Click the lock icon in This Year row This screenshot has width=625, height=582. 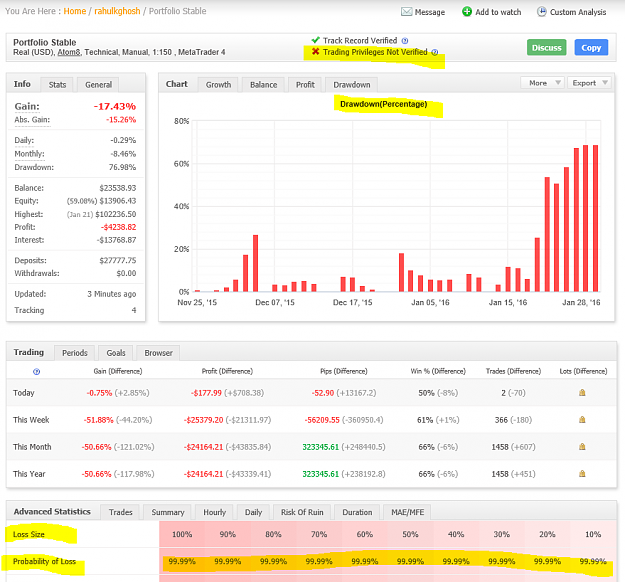tap(582, 474)
